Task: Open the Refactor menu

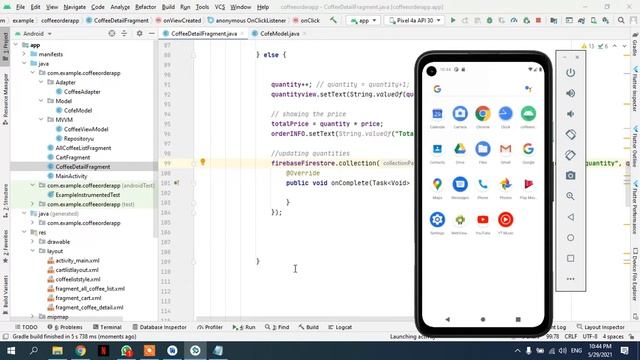Action: pos(145,7)
